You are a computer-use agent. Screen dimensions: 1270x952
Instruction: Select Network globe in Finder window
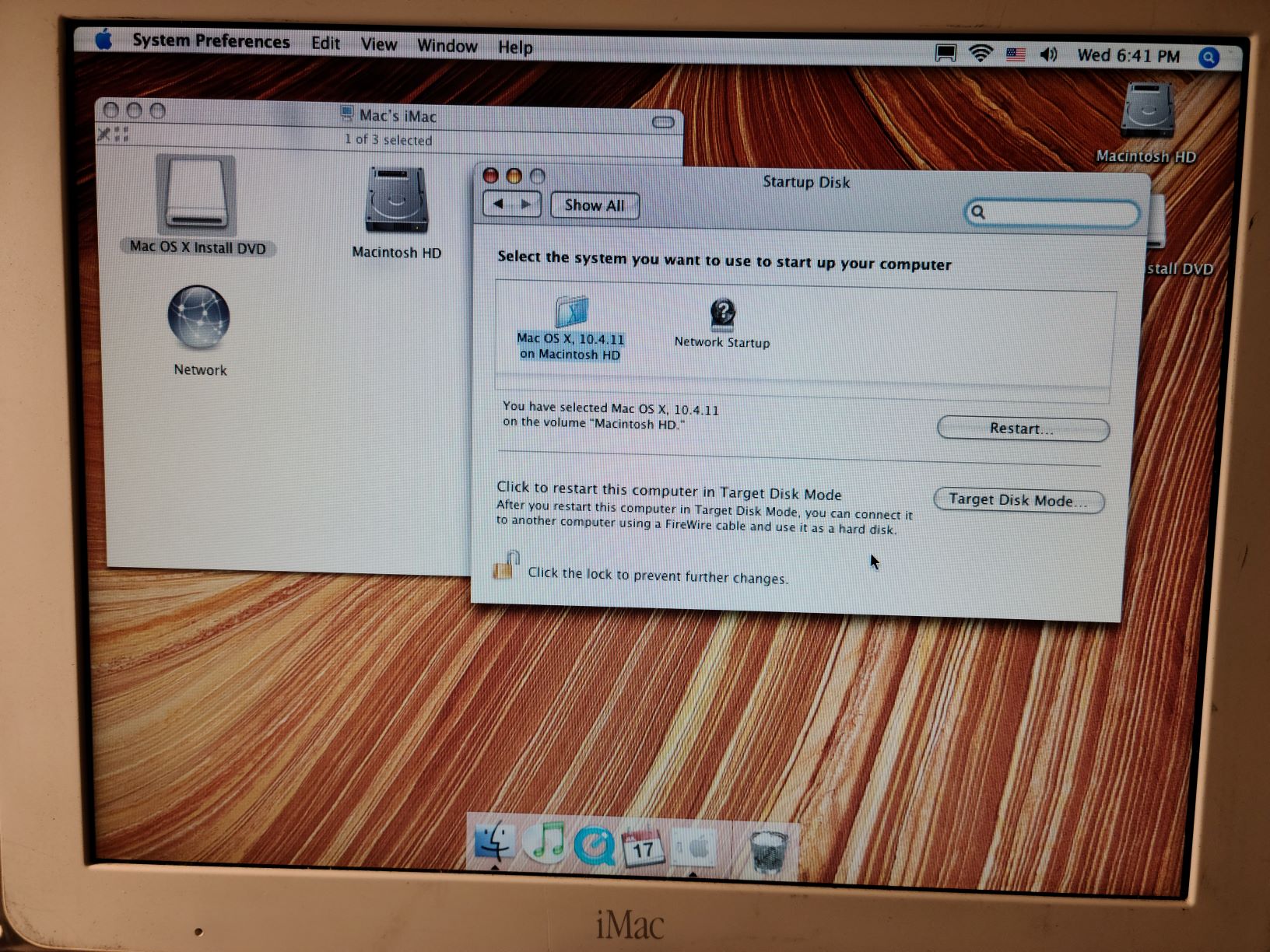click(199, 331)
